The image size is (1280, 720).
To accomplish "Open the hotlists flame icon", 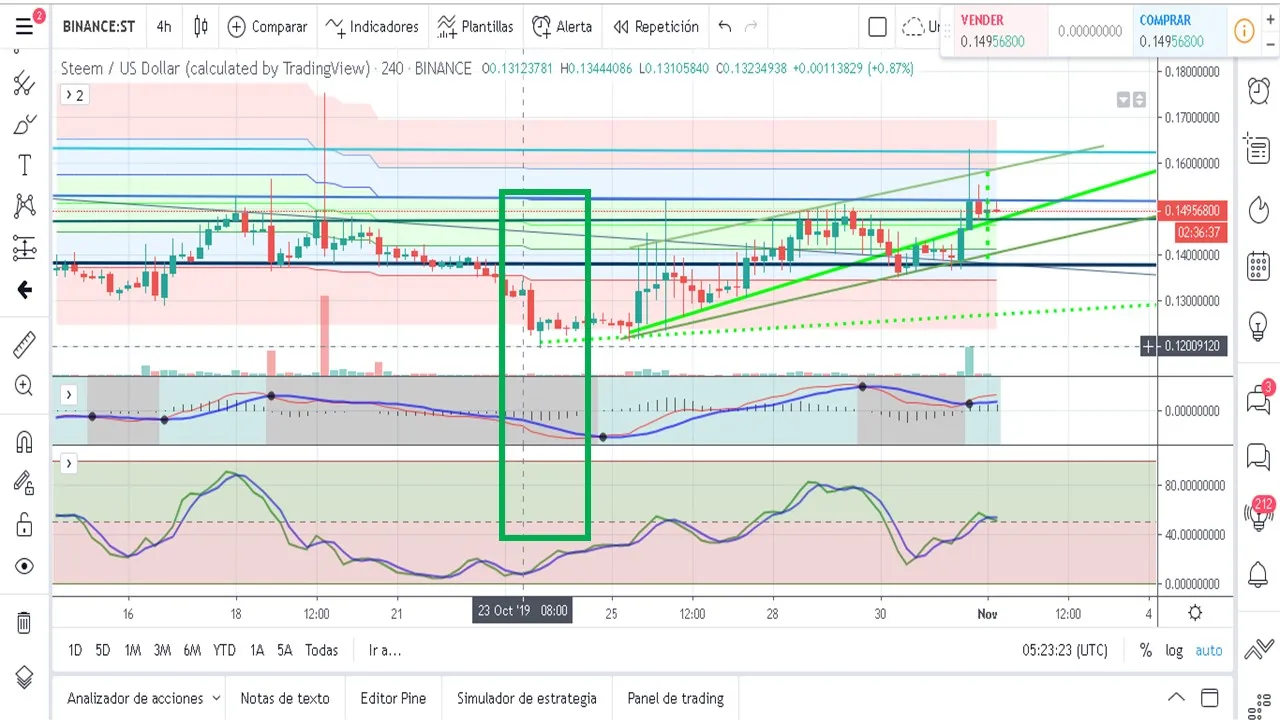I will pyautogui.click(x=1259, y=209).
